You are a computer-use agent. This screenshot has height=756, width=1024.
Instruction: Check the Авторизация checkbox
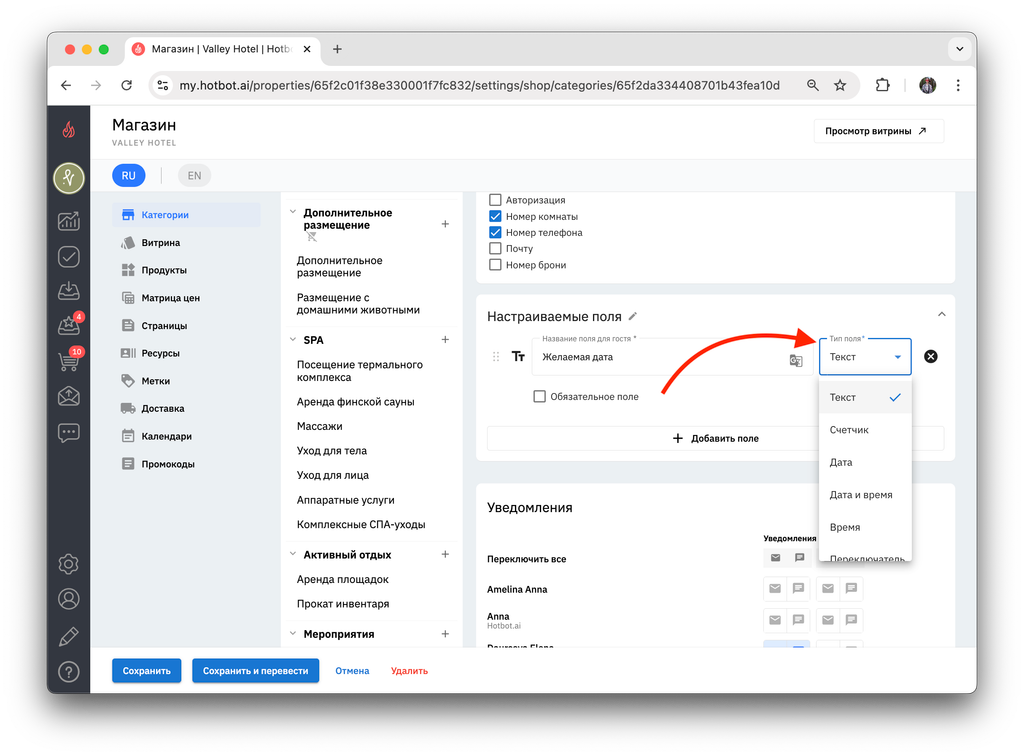click(x=495, y=200)
